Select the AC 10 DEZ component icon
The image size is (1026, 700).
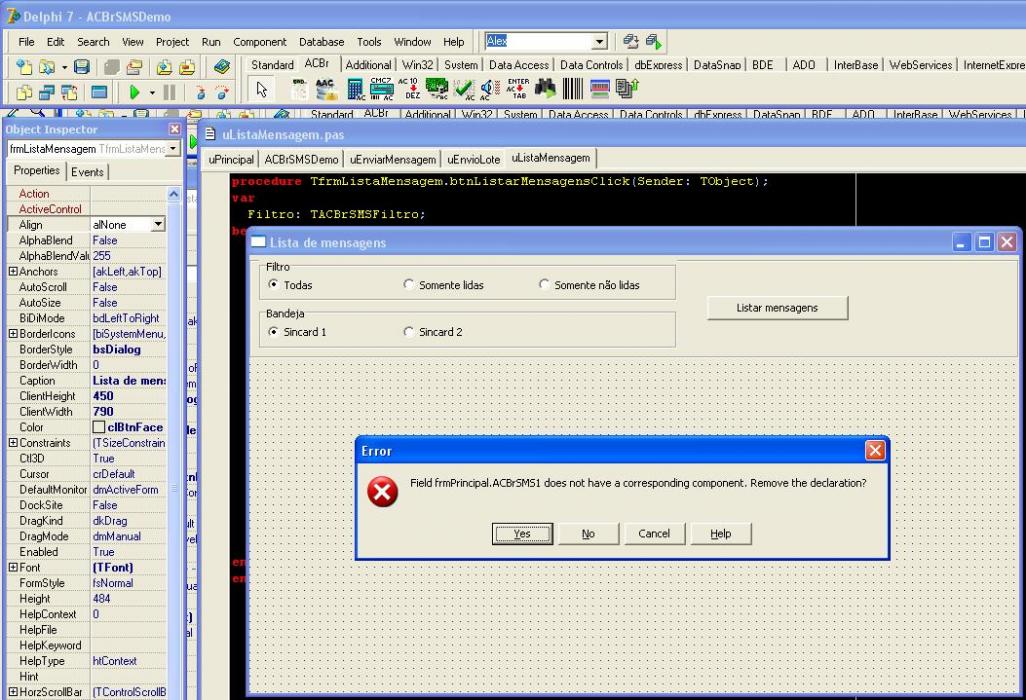pyautogui.click(x=410, y=89)
